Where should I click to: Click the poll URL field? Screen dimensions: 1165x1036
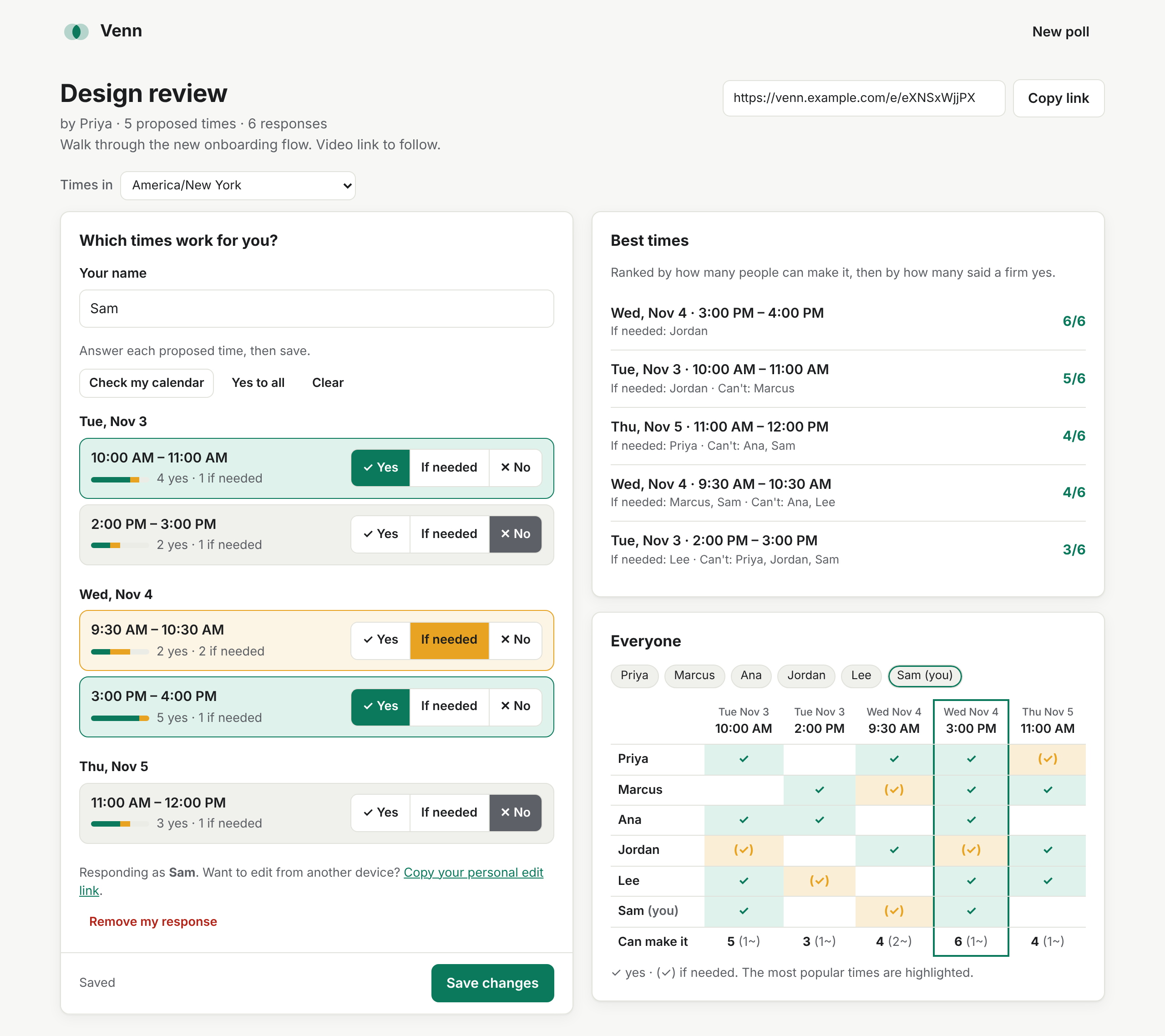coord(863,98)
